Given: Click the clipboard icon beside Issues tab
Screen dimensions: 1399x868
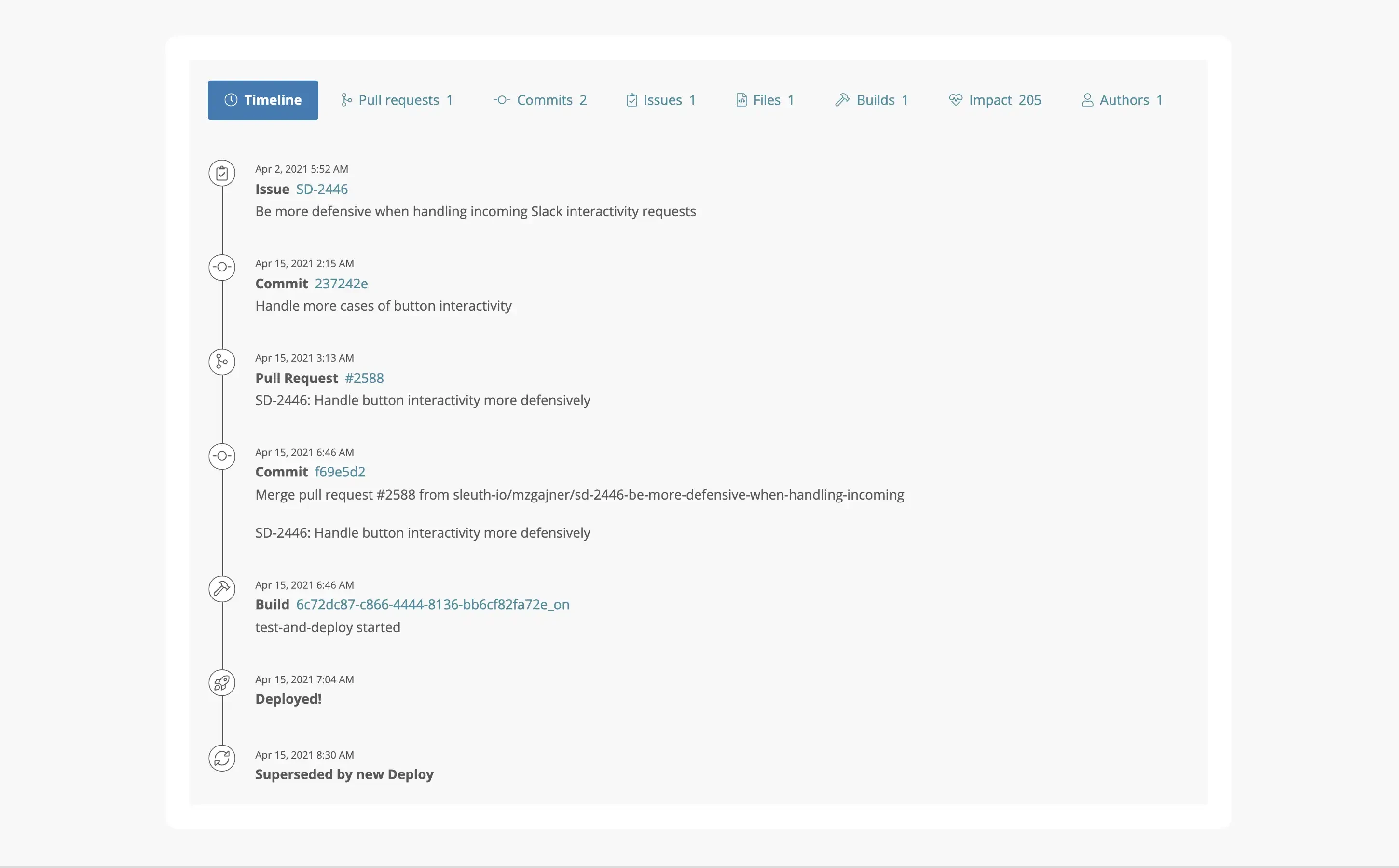Looking at the screenshot, I should [632, 100].
